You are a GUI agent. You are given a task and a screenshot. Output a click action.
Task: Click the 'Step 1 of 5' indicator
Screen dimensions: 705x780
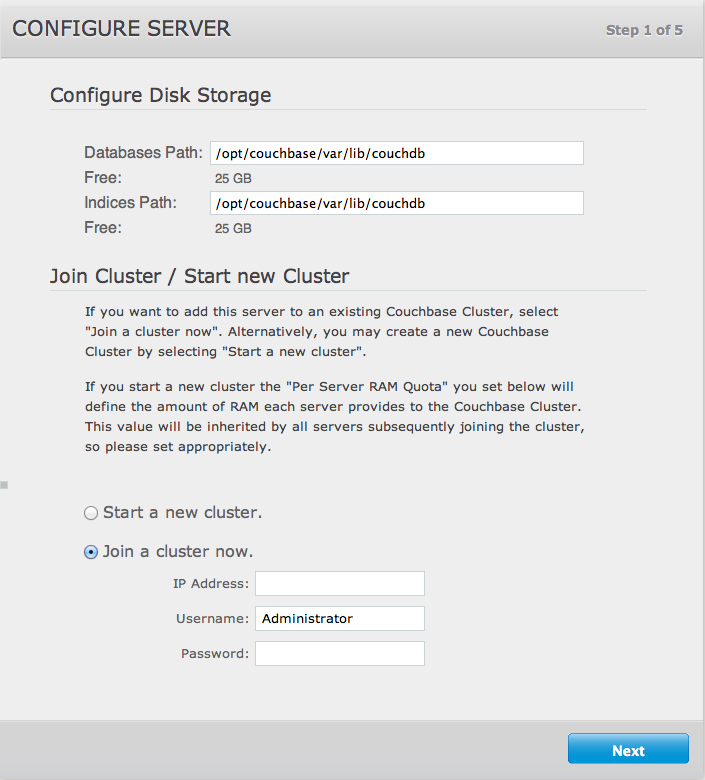(x=644, y=30)
